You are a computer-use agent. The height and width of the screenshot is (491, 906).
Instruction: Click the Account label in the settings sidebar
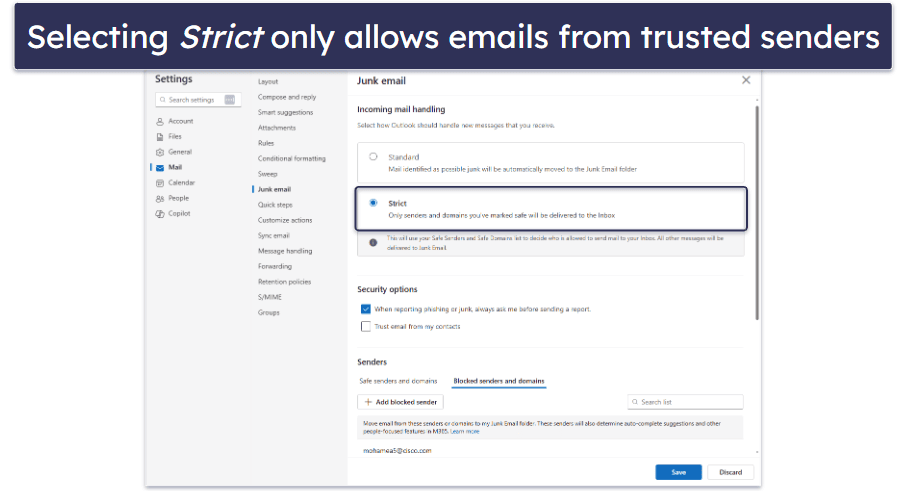[181, 121]
